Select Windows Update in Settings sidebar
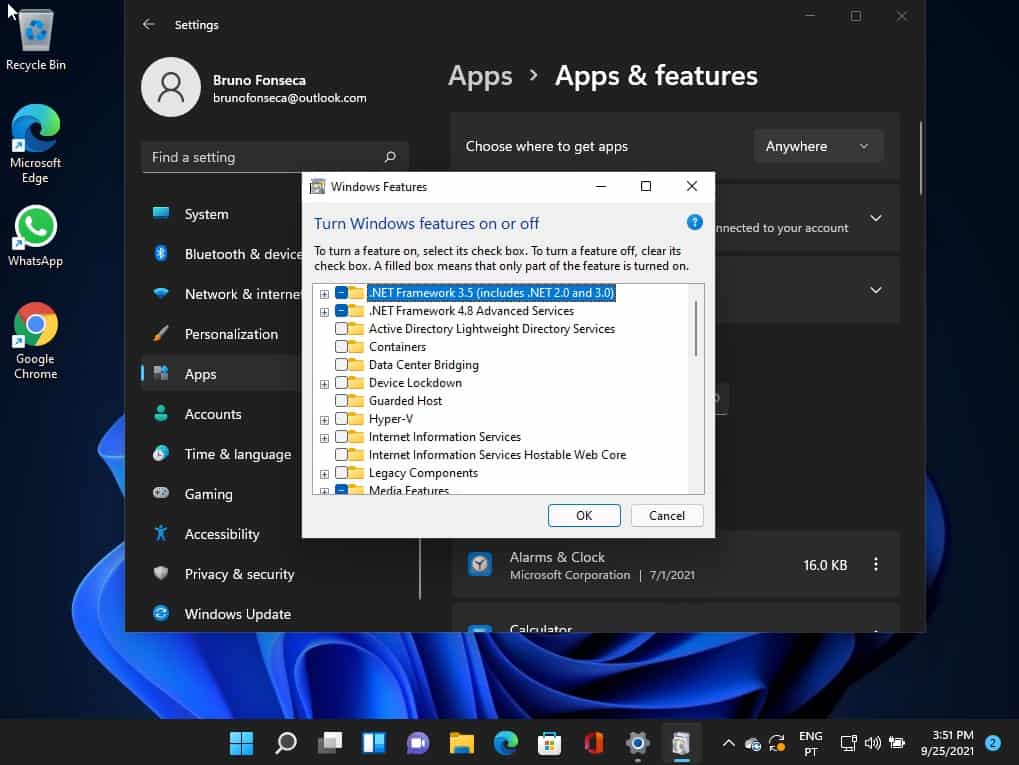 [x=237, y=614]
